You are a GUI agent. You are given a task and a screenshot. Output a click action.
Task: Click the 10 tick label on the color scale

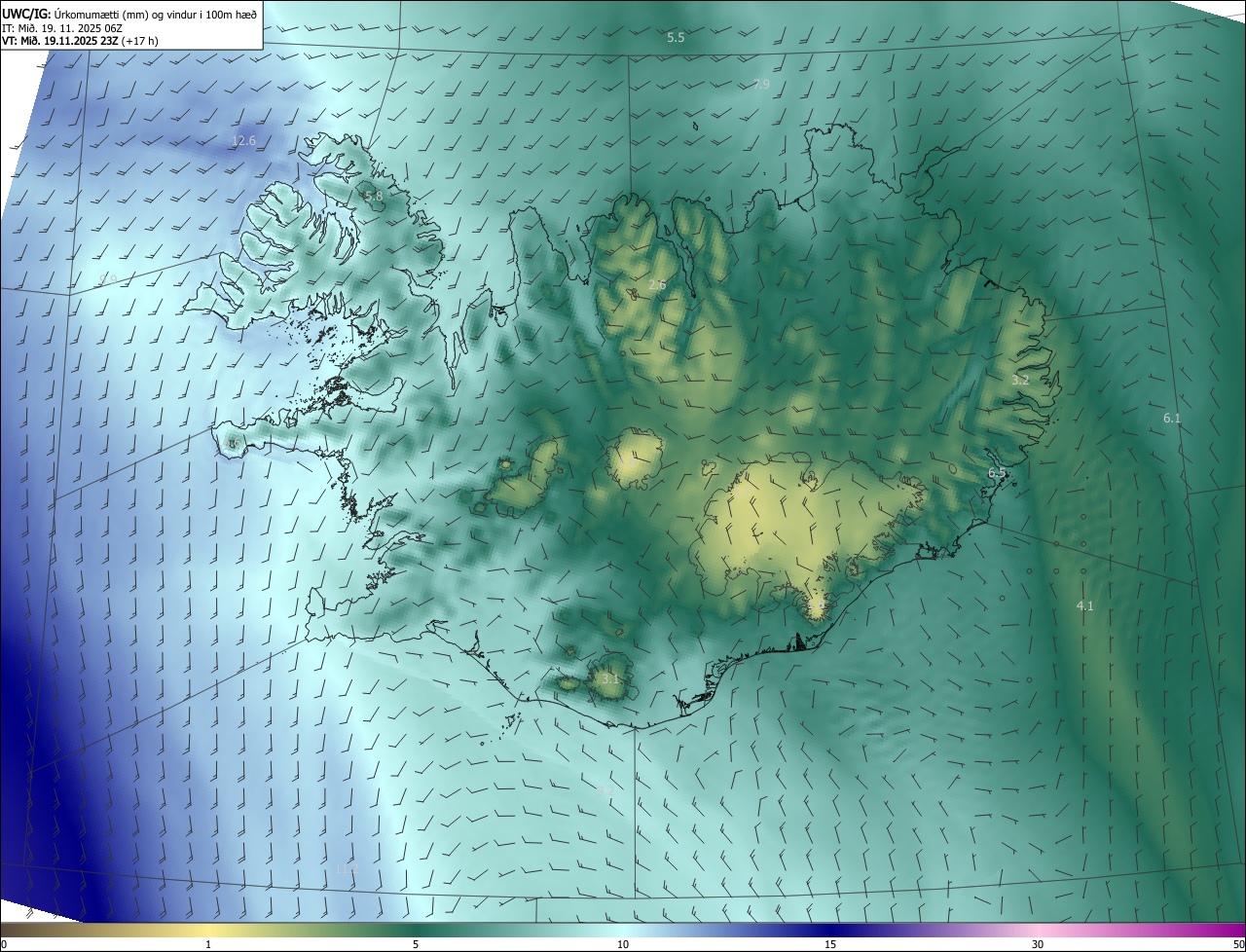pos(623,945)
